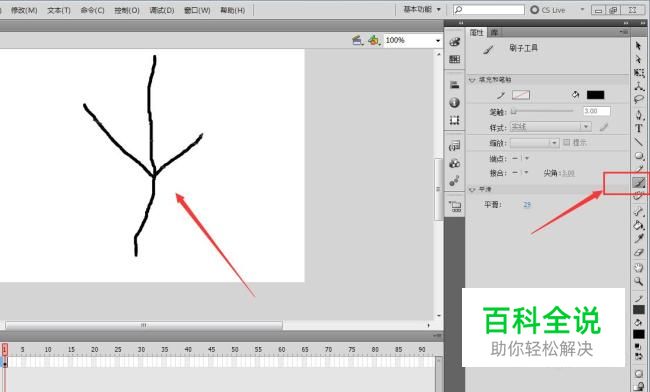
Task: Select the Brush tool in toolbox
Action: pyautogui.click(x=639, y=183)
